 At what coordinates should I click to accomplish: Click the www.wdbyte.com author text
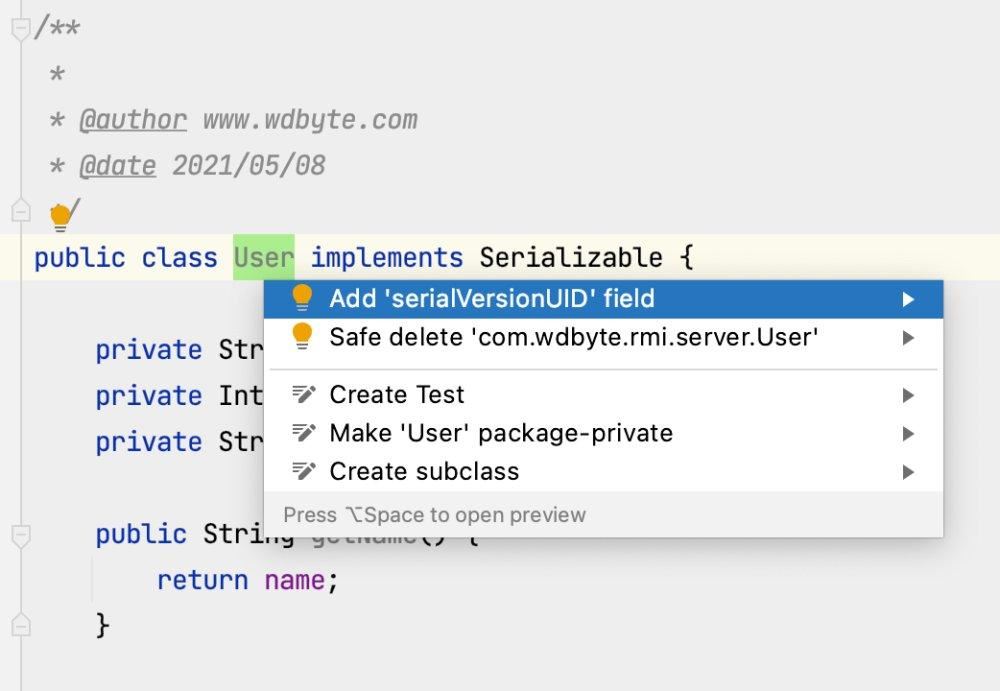coord(310,120)
